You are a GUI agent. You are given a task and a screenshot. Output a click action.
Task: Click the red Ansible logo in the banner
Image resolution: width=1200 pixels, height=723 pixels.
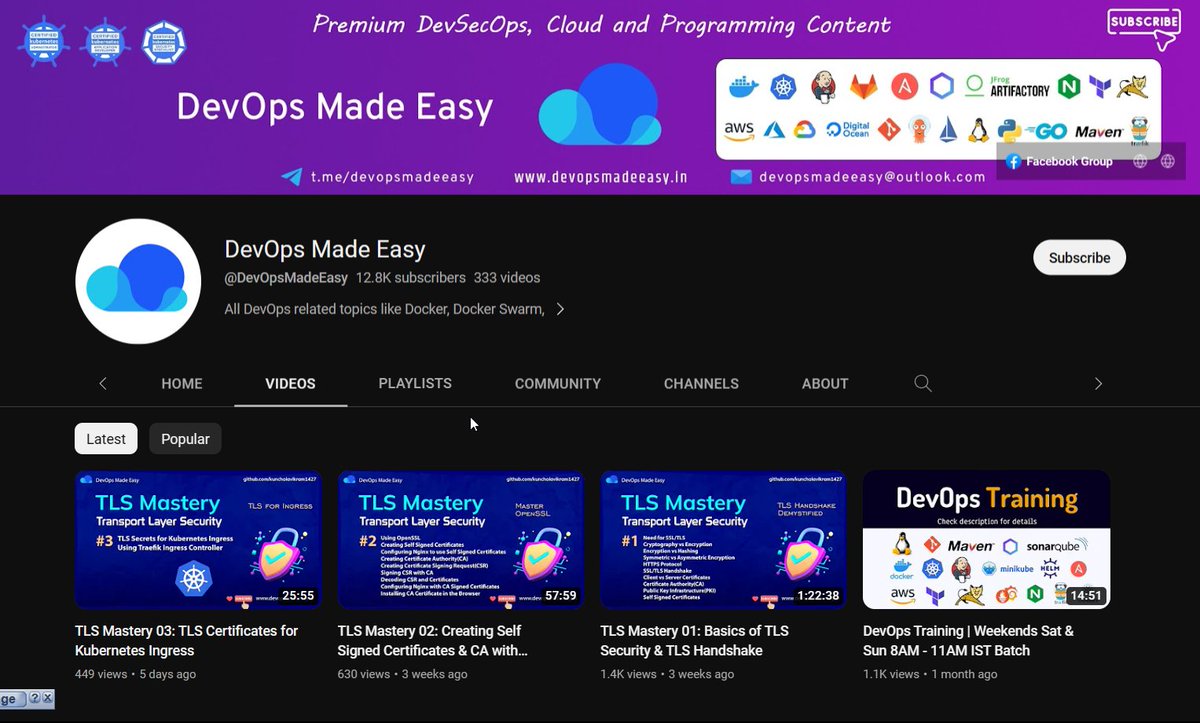coord(905,88)
